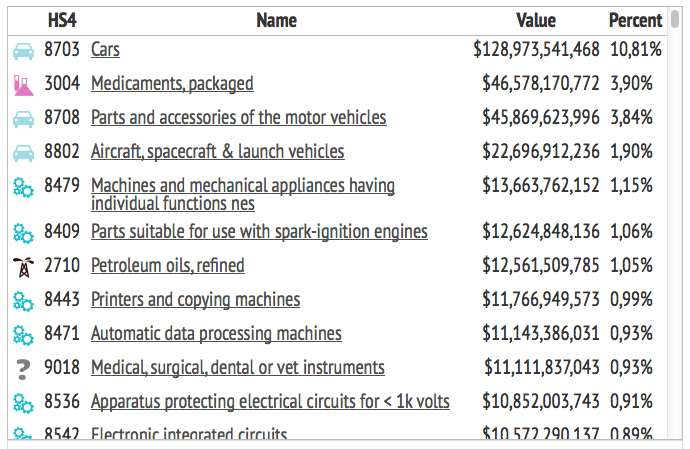Sort table by the Name column header
The width and height of the screenshot is (690, 449).
(x=276, y=20)
